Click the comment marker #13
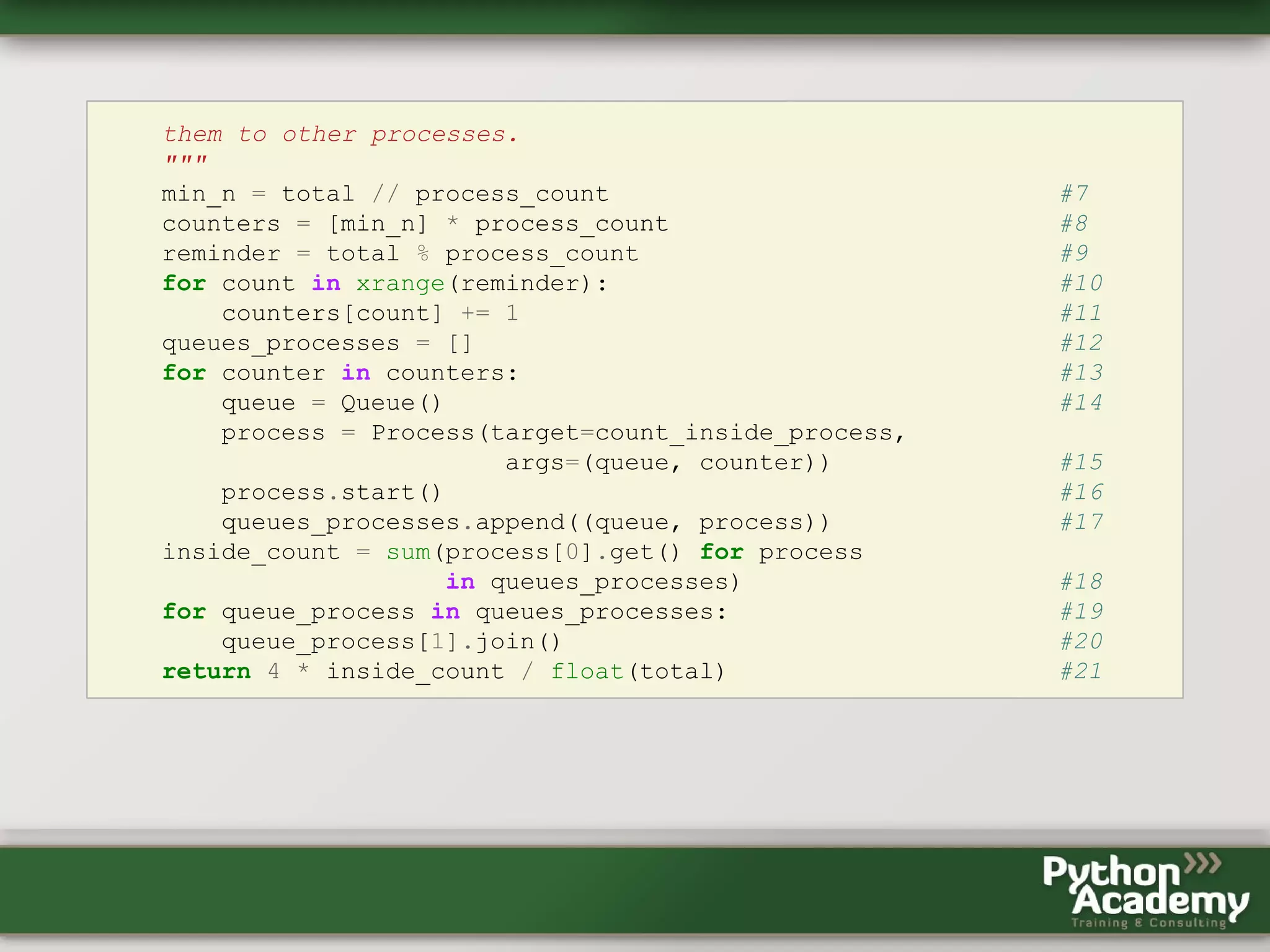 point(1081,372)
